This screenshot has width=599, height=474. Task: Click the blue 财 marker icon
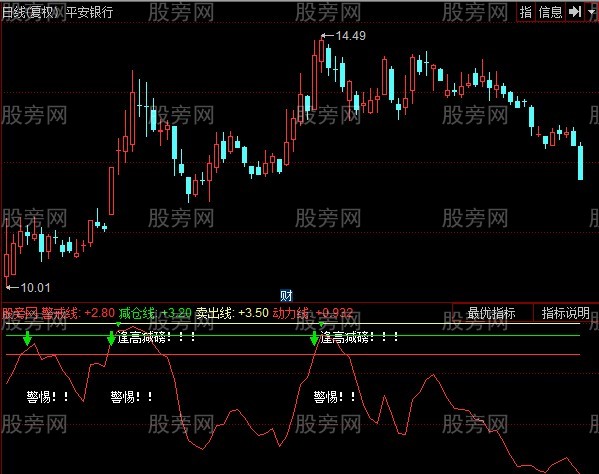coord(286,295)
